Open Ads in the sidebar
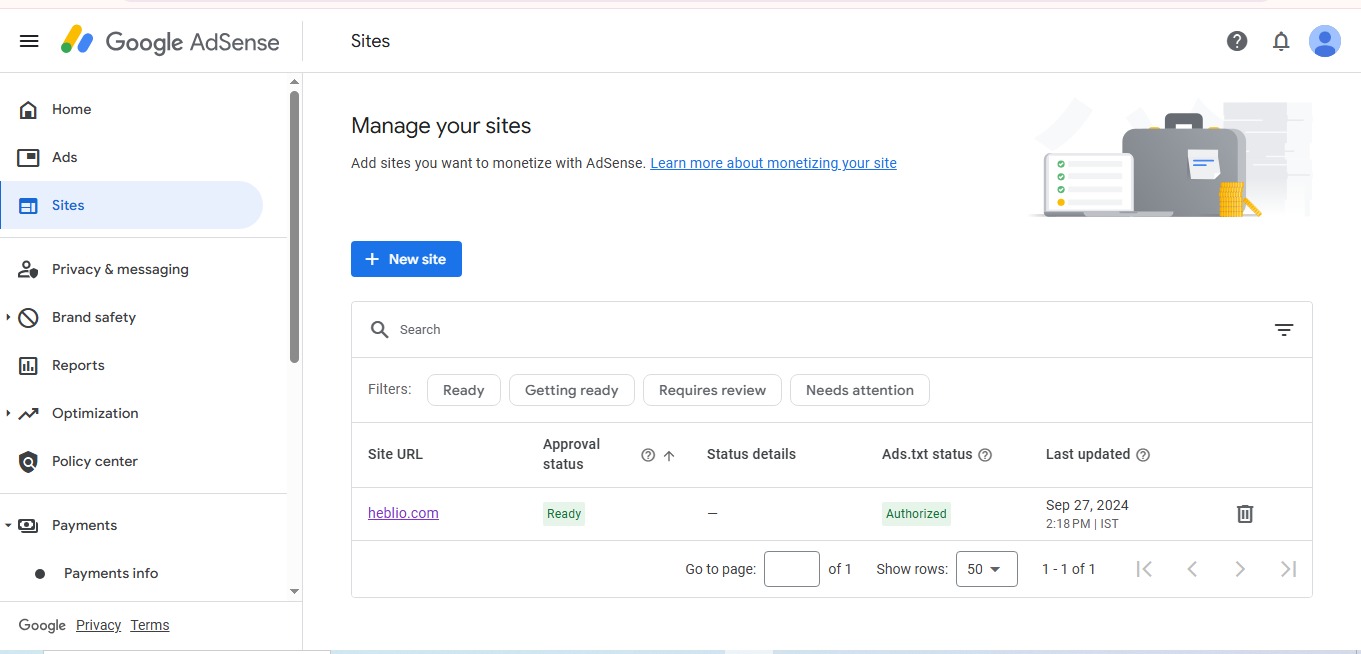Viewport: 1361px width, 654px height. tap(132, 157)
